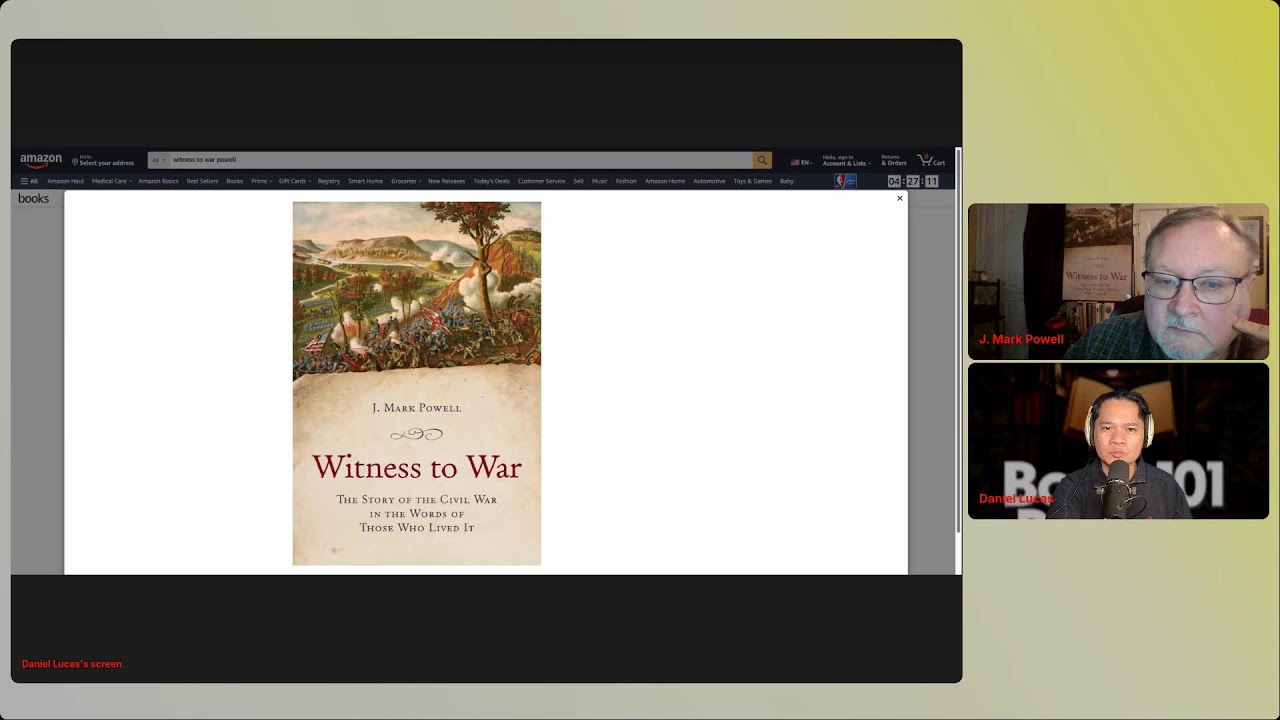Open Today's Deals
This screenshot has width=1280, height=720.
491,181
